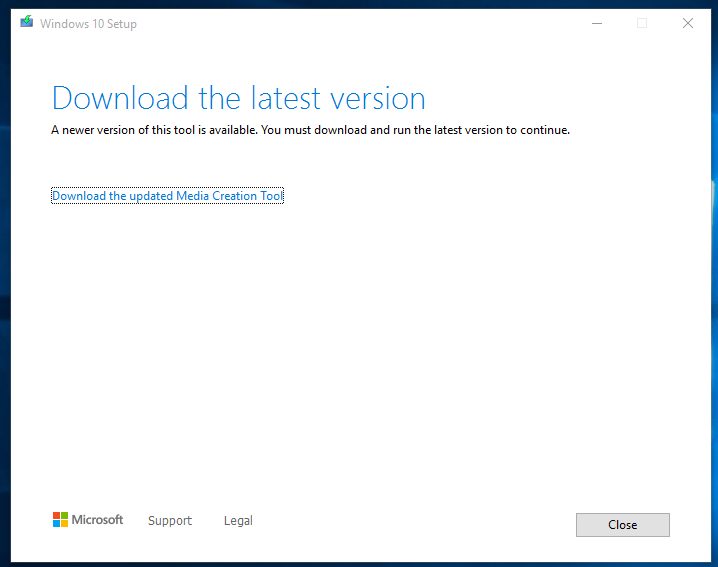Screen dimensions: 718x567
Task: Click the Windows 10 Setup title bar icon
Action: [27, 22]
